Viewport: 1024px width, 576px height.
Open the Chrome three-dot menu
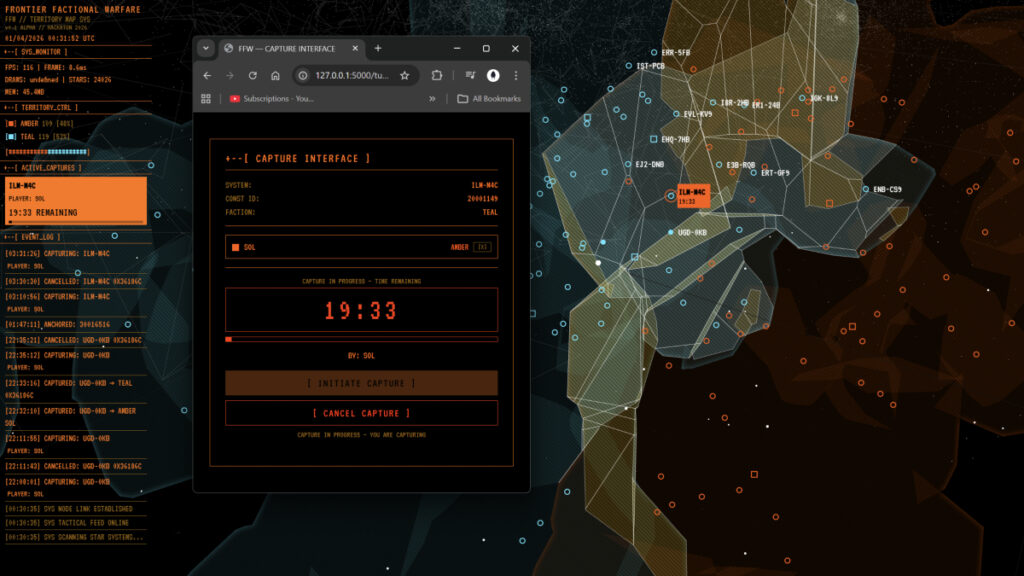click(516, 76)
